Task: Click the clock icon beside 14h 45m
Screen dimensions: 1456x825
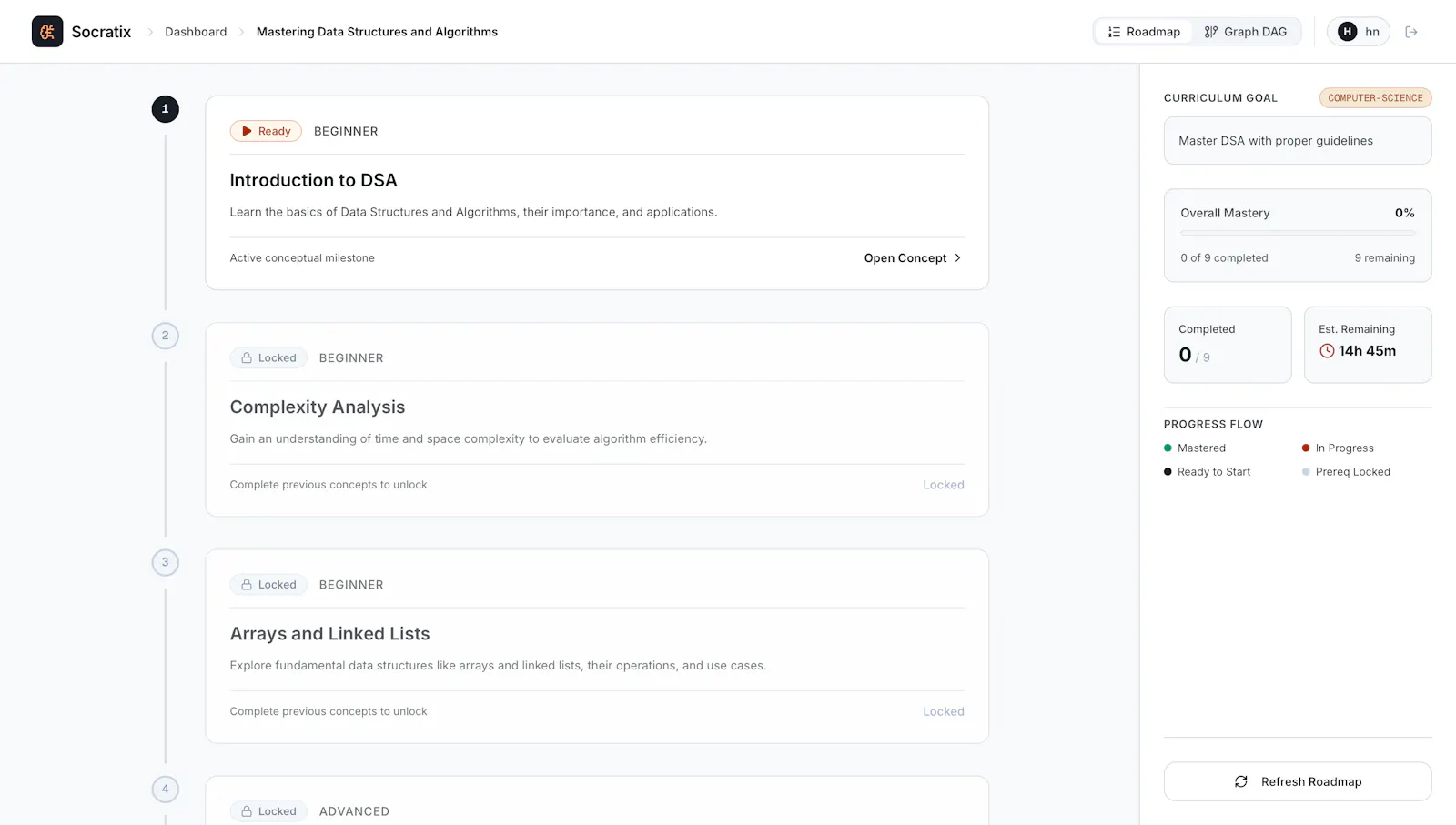Action: point(1327,351)
